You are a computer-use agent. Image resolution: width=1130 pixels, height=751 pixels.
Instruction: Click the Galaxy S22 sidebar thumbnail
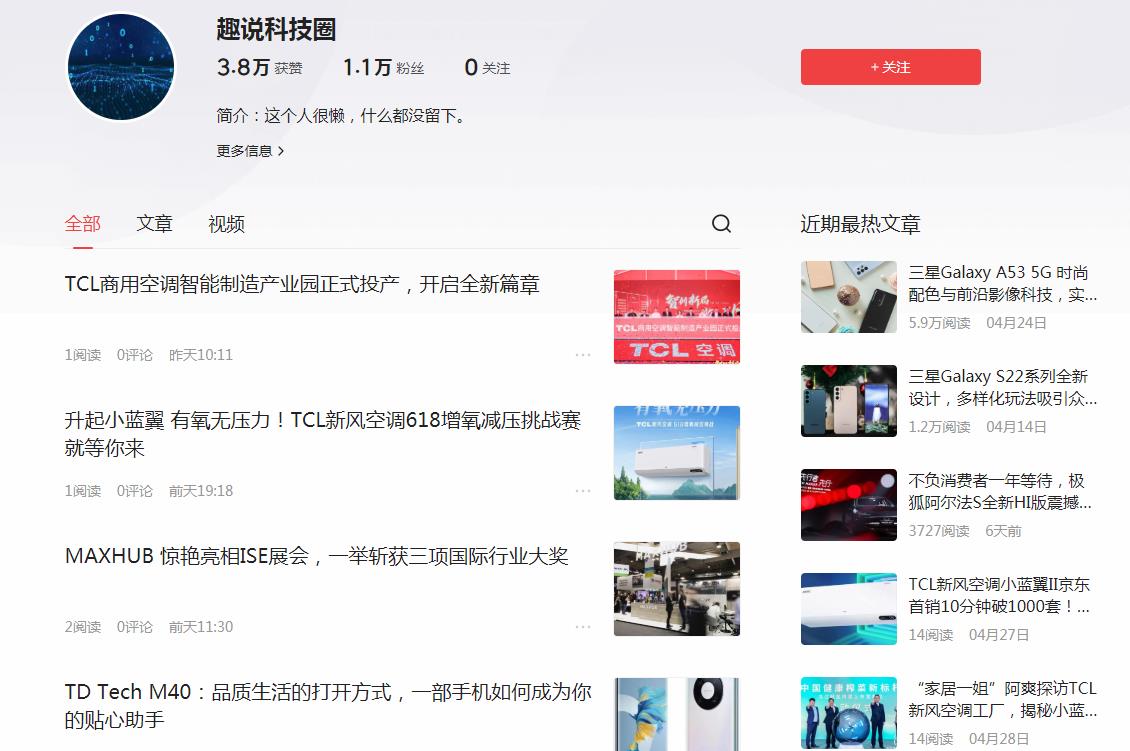coord(849,401)
